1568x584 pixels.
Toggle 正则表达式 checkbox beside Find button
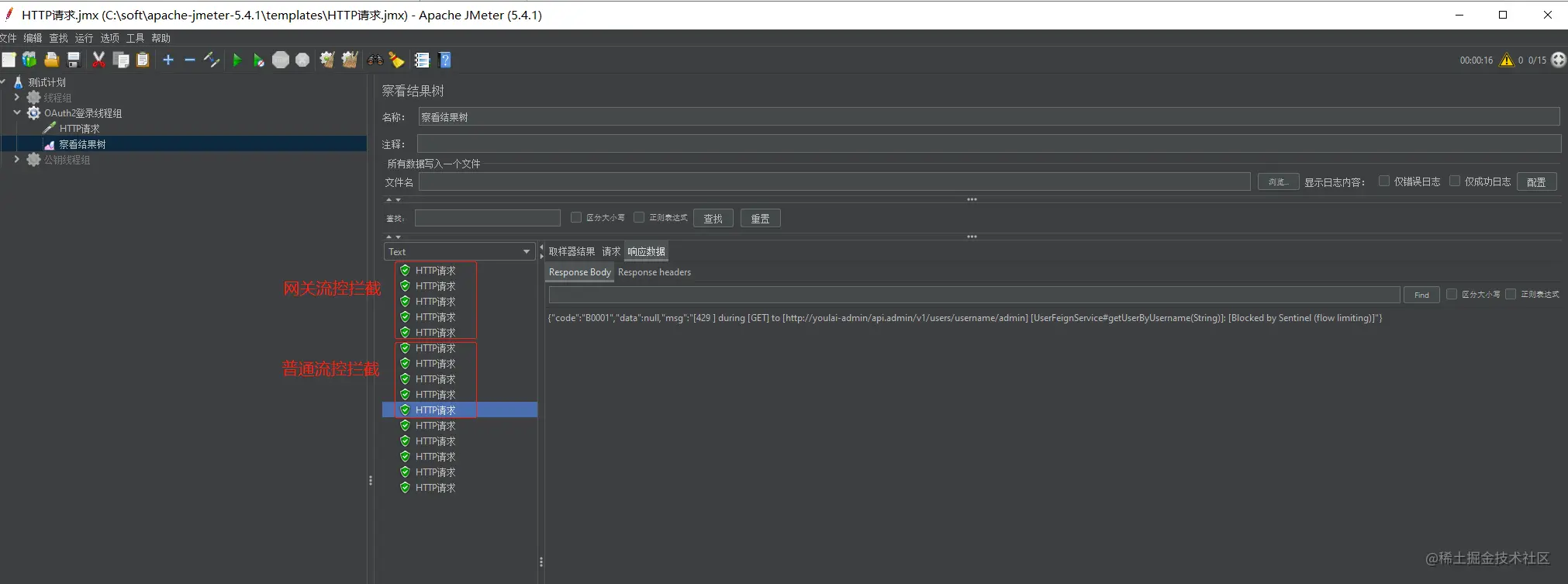[1511, 294]
